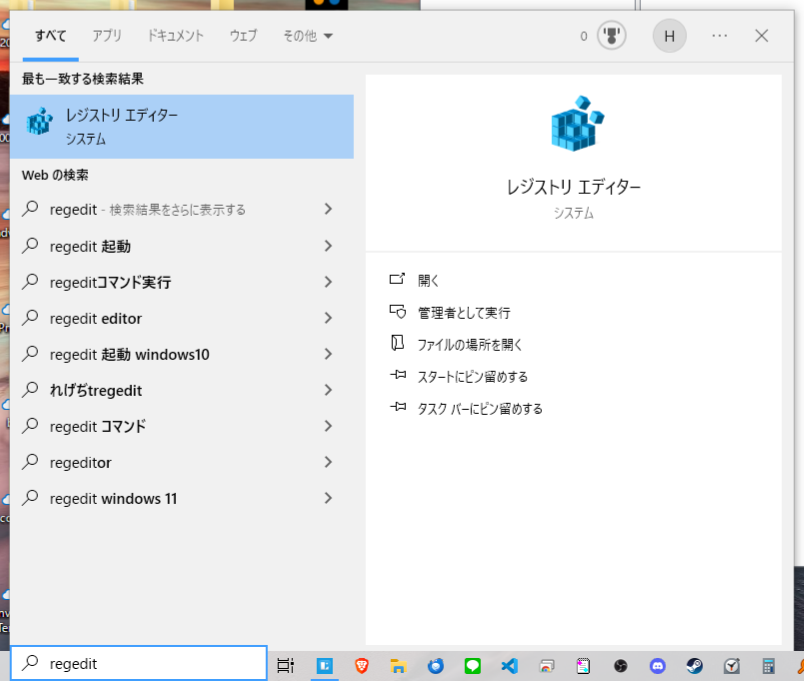Image resolution: width=804 pixels, height=681 pixels.
Task: Click the search magnifier beside 'regedit editor'
Action: [x=30, y=318]
